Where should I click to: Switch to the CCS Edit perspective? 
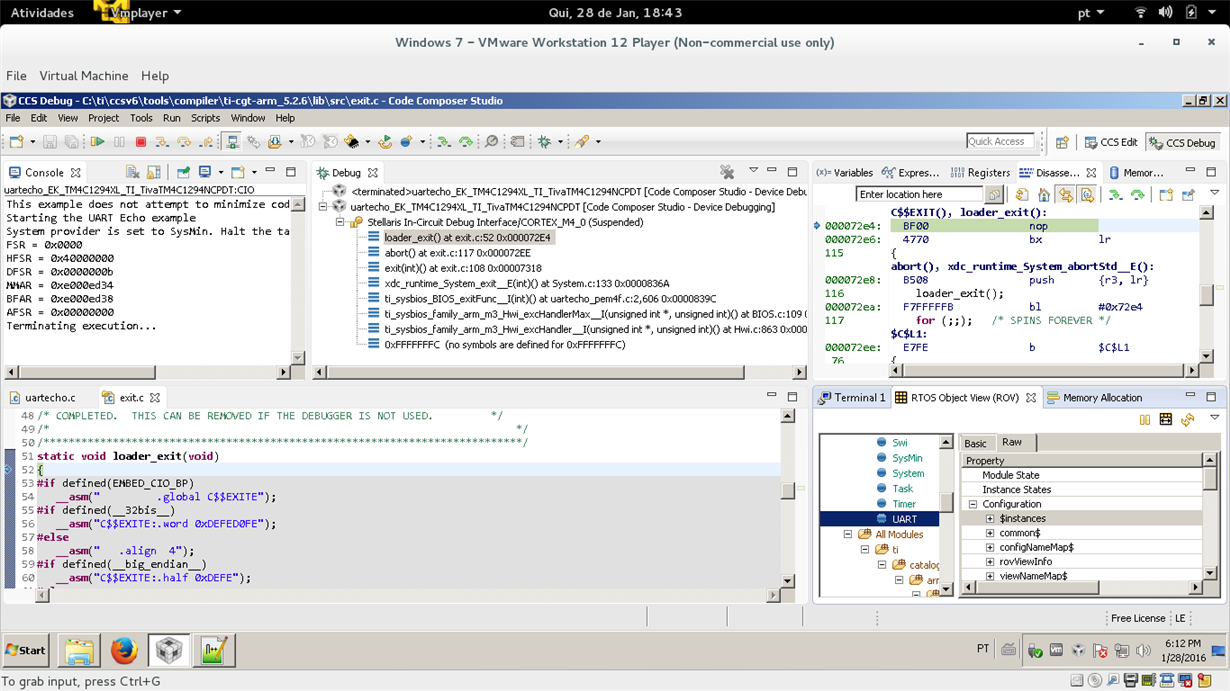coord(1111,142)
